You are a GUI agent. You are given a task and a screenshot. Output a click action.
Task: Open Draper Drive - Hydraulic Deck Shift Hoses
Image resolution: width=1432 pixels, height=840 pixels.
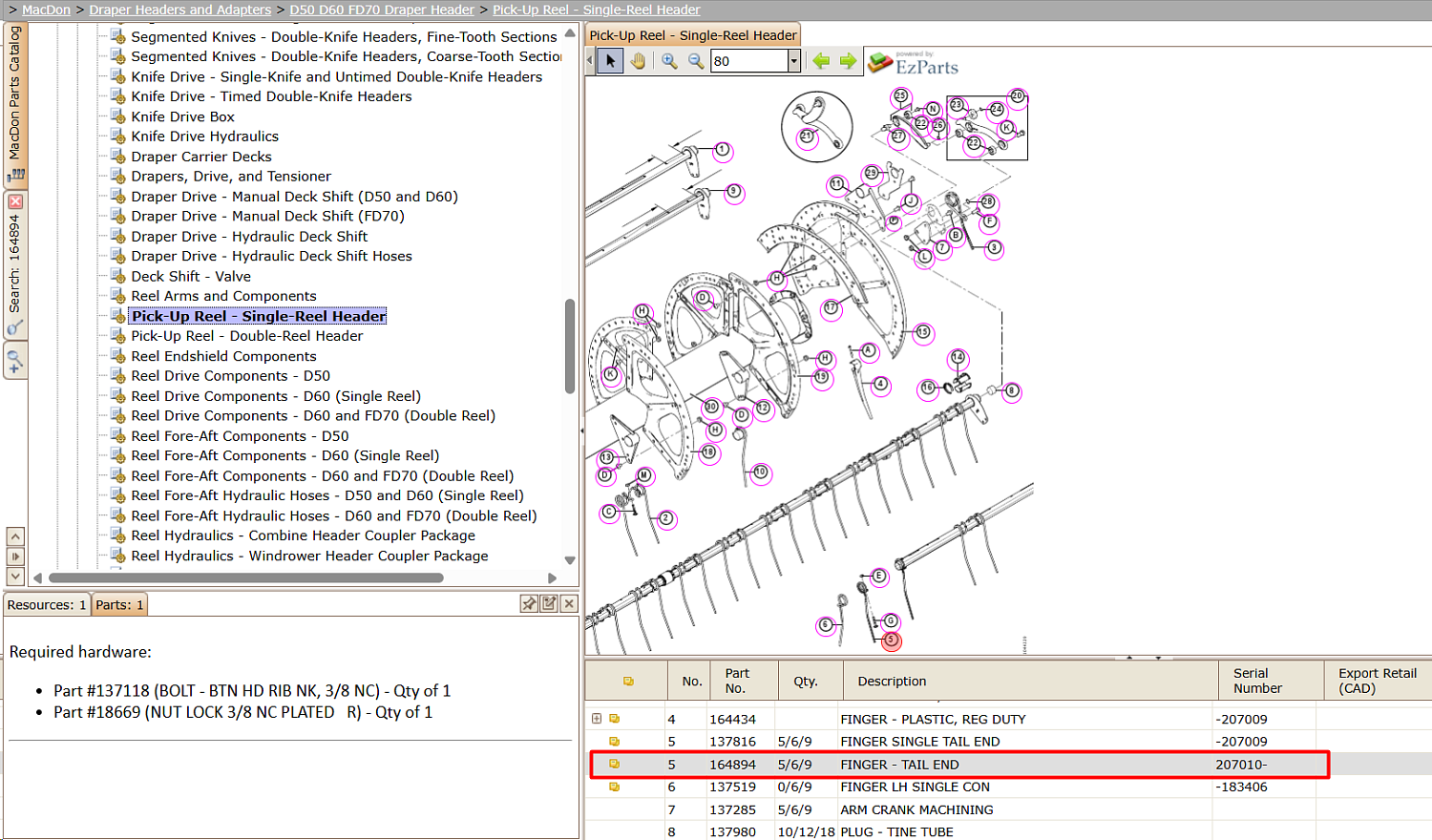(x=271, y=256)
